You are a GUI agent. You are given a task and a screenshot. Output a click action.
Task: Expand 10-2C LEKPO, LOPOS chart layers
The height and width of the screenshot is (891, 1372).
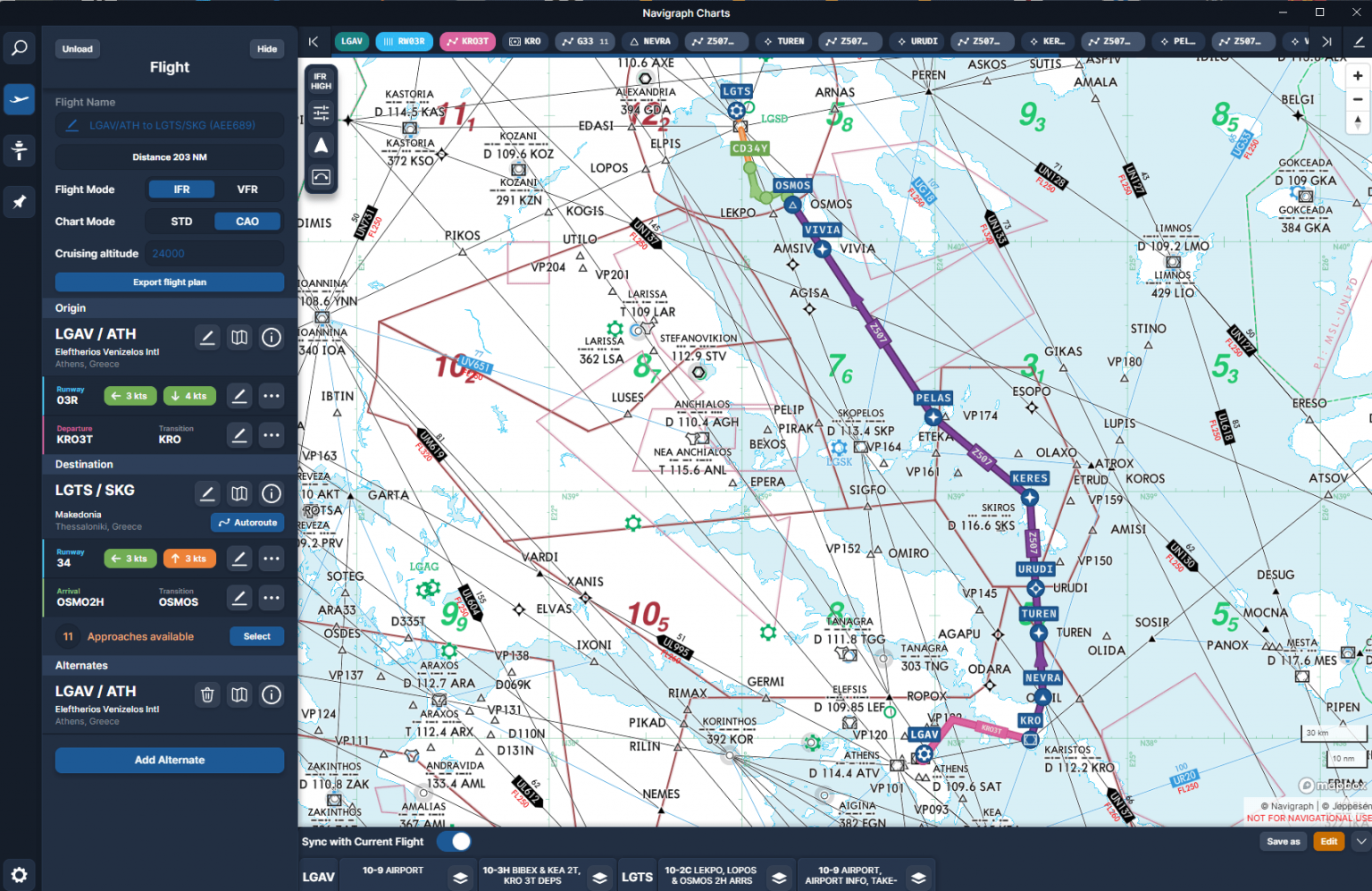coord(779,878)
